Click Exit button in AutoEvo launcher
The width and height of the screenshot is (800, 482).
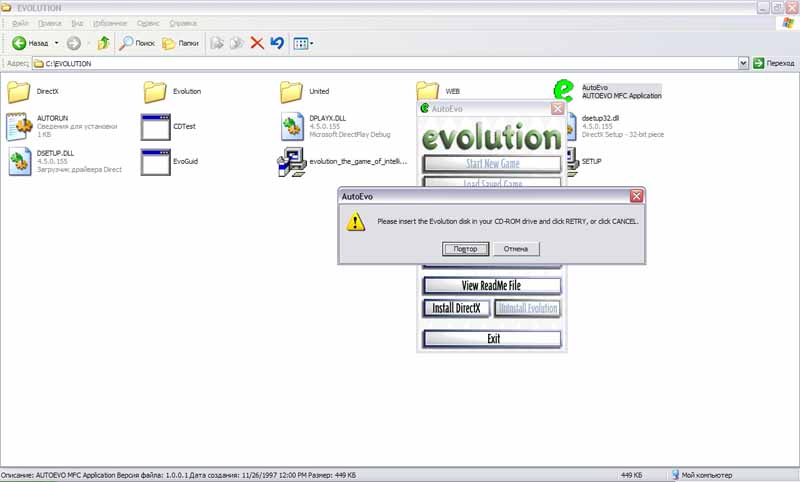(x=492, y=339)
